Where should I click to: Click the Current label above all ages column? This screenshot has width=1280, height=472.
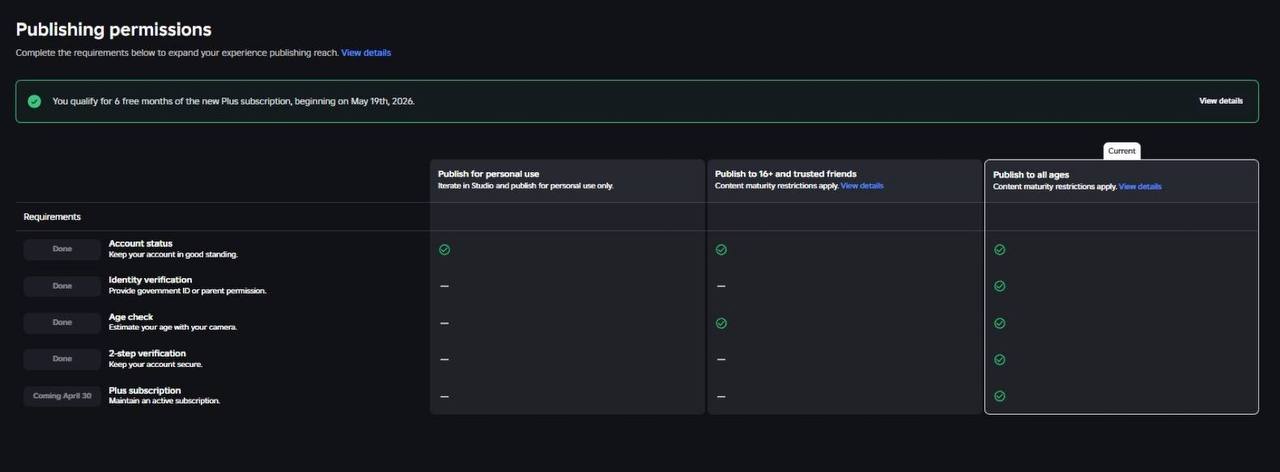point(1121,151)
